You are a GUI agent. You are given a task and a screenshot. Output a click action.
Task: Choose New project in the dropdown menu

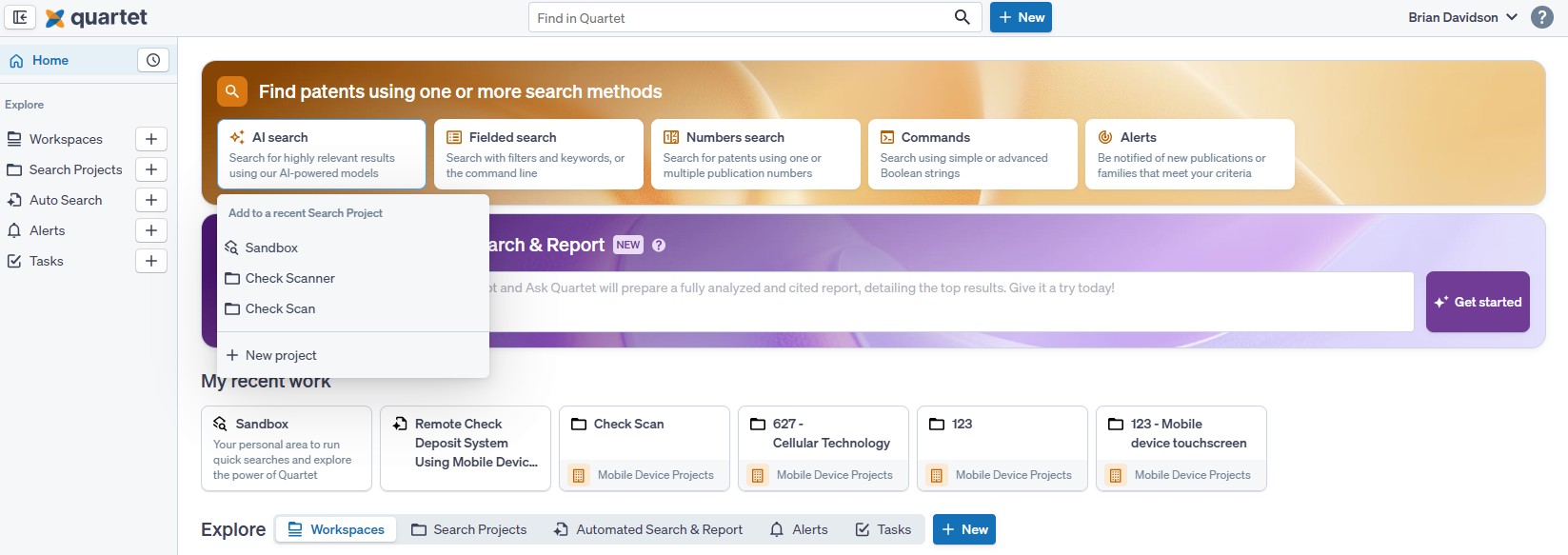pyautogui.click(x=353, y=355)
